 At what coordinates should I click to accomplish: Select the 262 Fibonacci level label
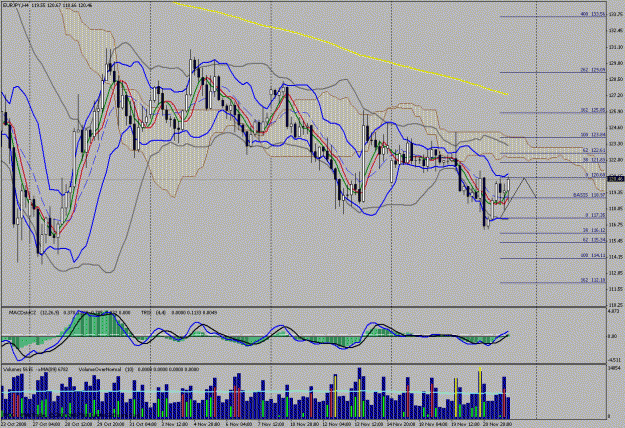click(593, 70)
